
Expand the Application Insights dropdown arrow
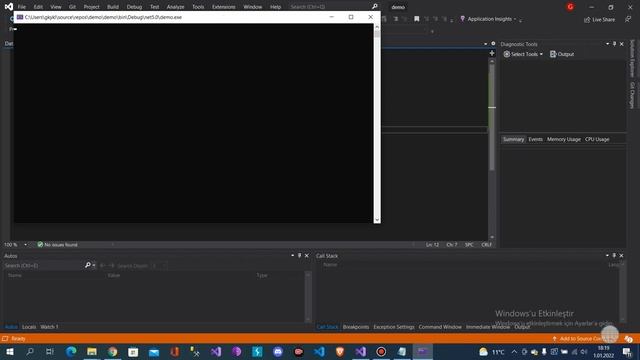[x=515, y=19]
